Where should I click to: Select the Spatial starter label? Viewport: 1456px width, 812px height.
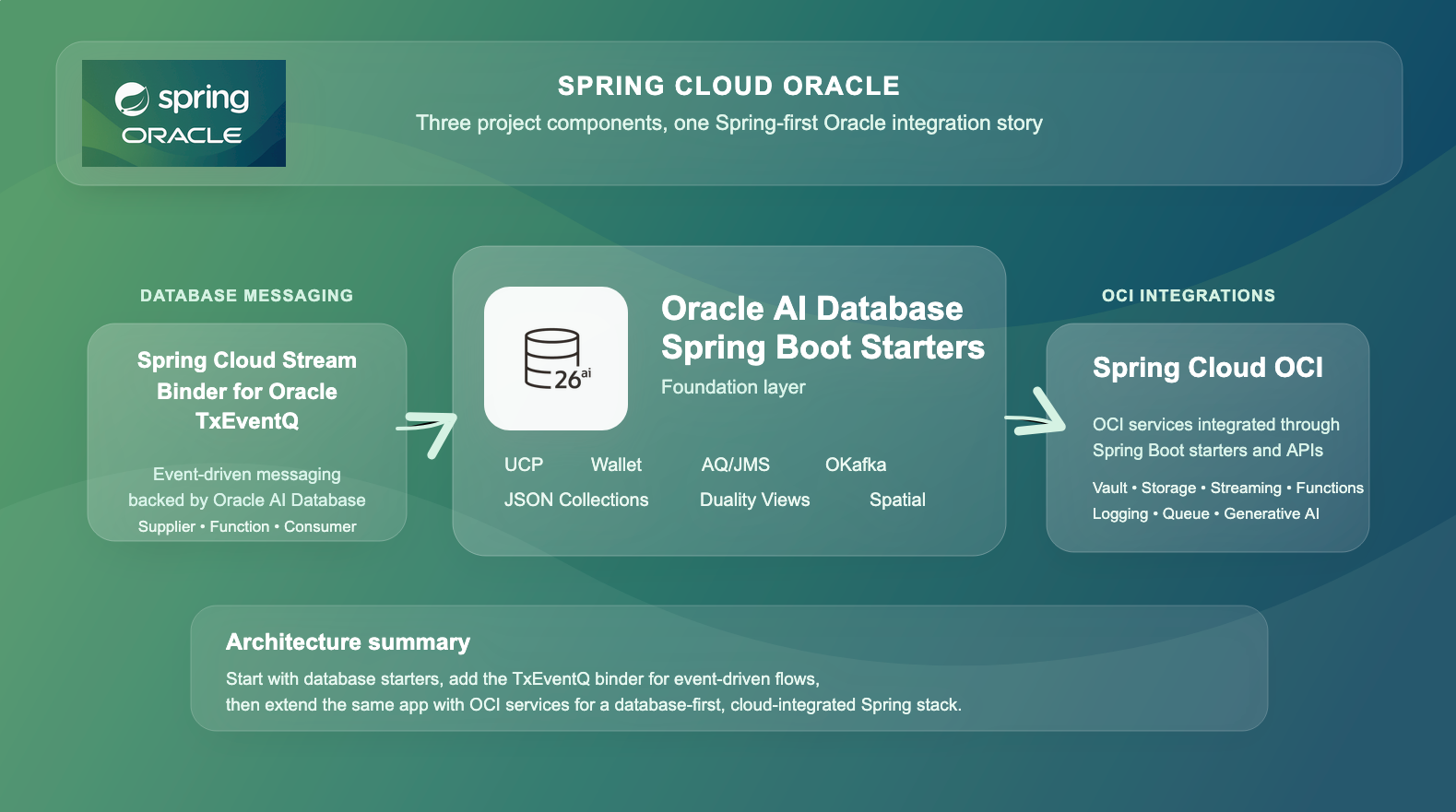[896, 500]
